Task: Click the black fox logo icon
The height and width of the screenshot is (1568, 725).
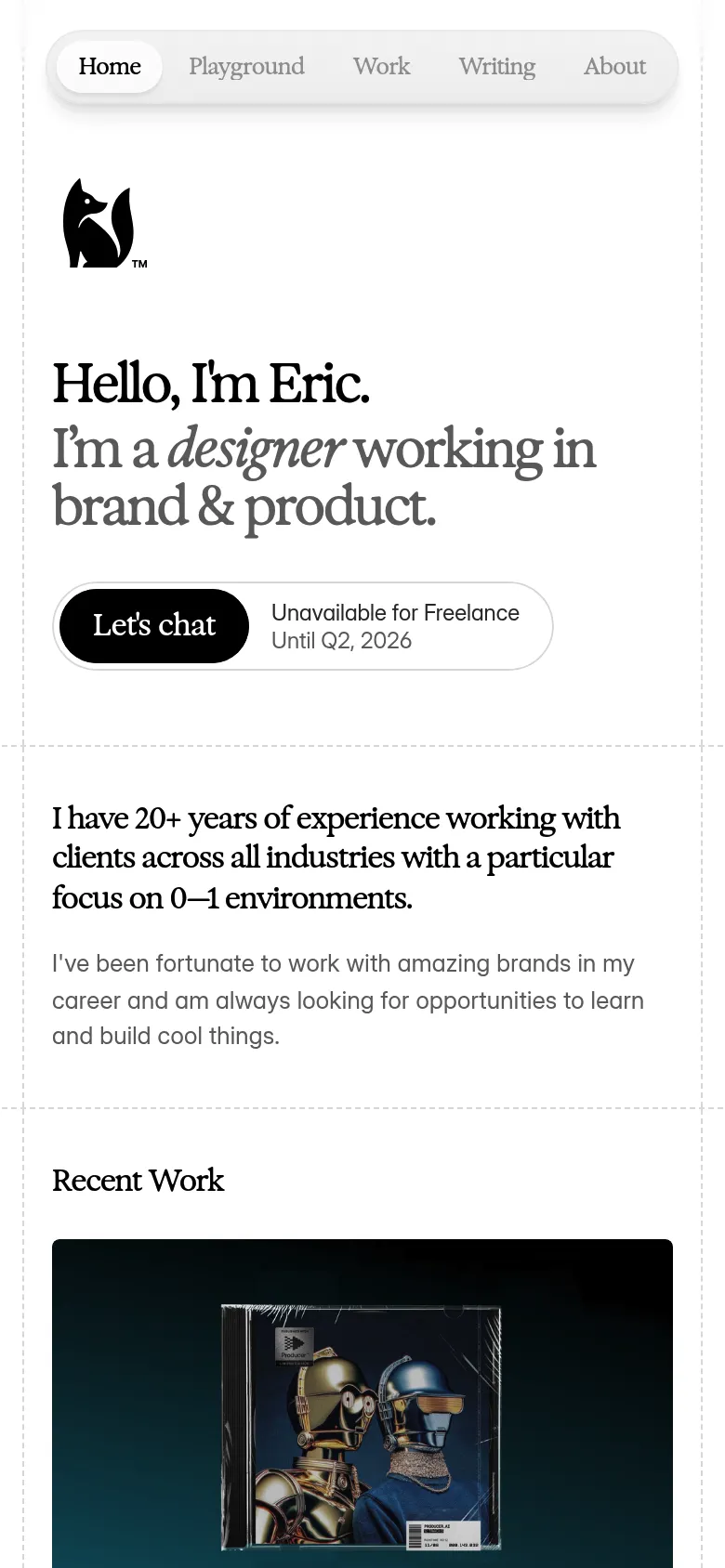Action: (98, 224)
